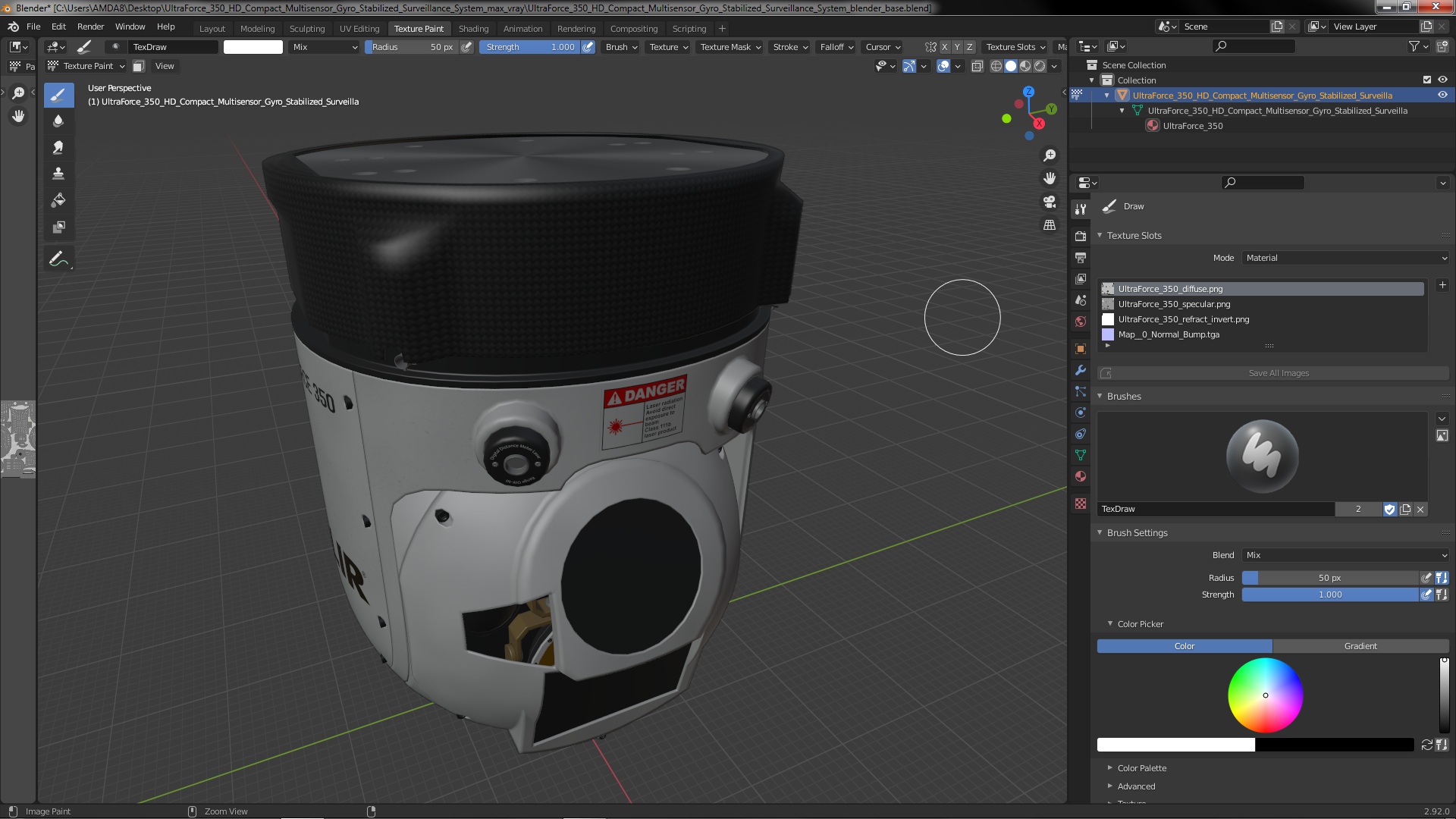The image size is (1456, 819).
Task: Add a new texture paint slot
Action: [1442, 285]
